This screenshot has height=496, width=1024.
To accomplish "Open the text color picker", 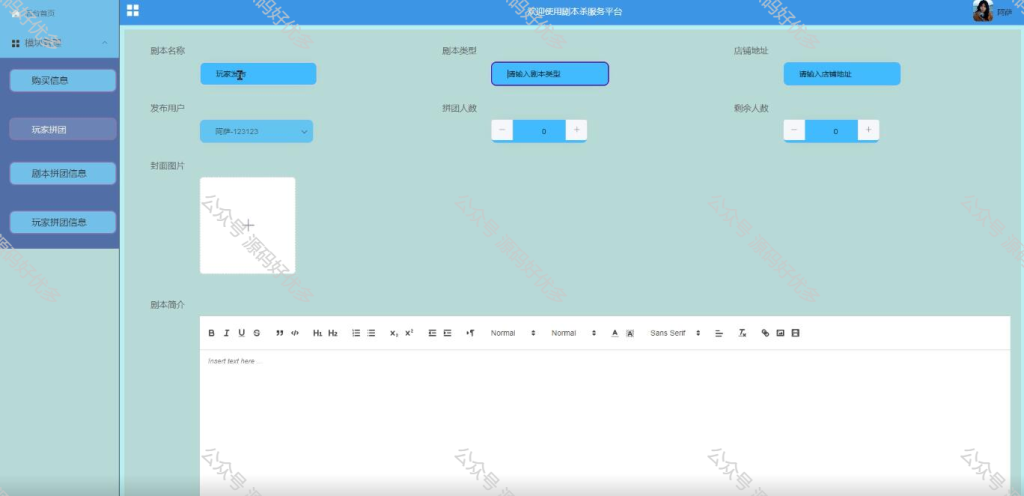I will point(615,333).
